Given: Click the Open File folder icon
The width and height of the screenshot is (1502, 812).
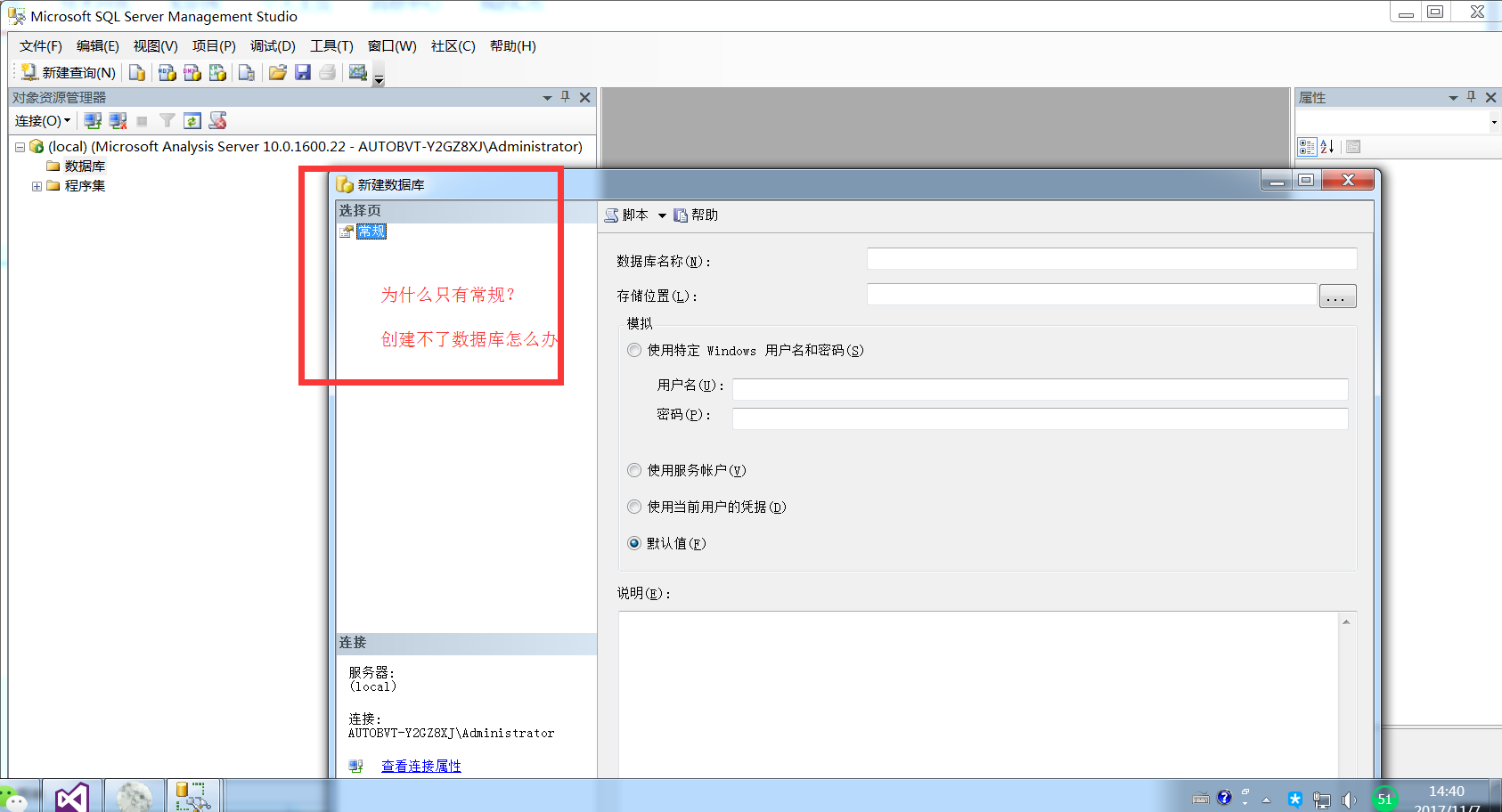Looking at the screenshot, I should 278,73.
